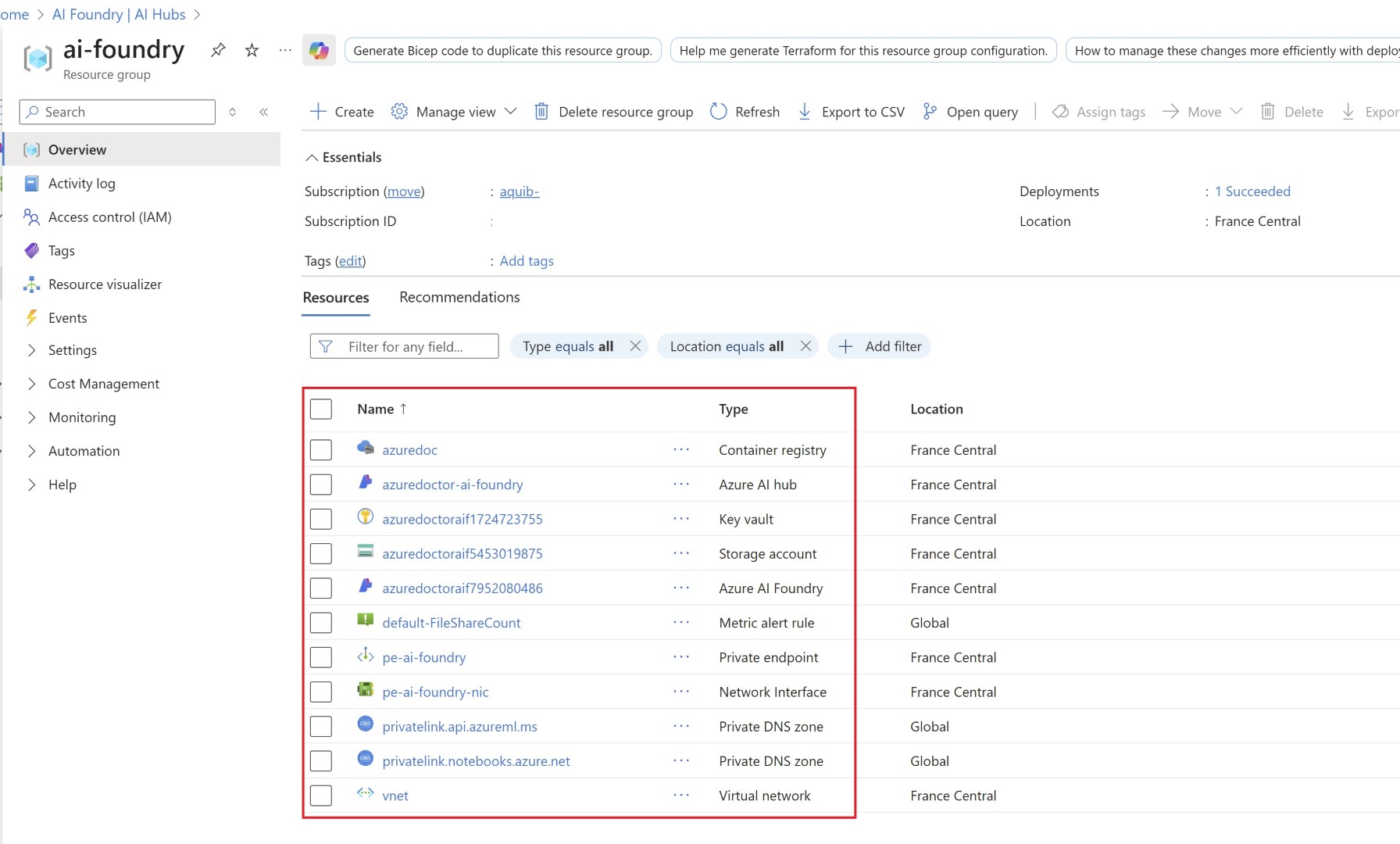This screenshot has height=844, width=1400.
Task: Click the DNS icon for privatelink.api.azureml.ms
Action: [x=365, y=724]
